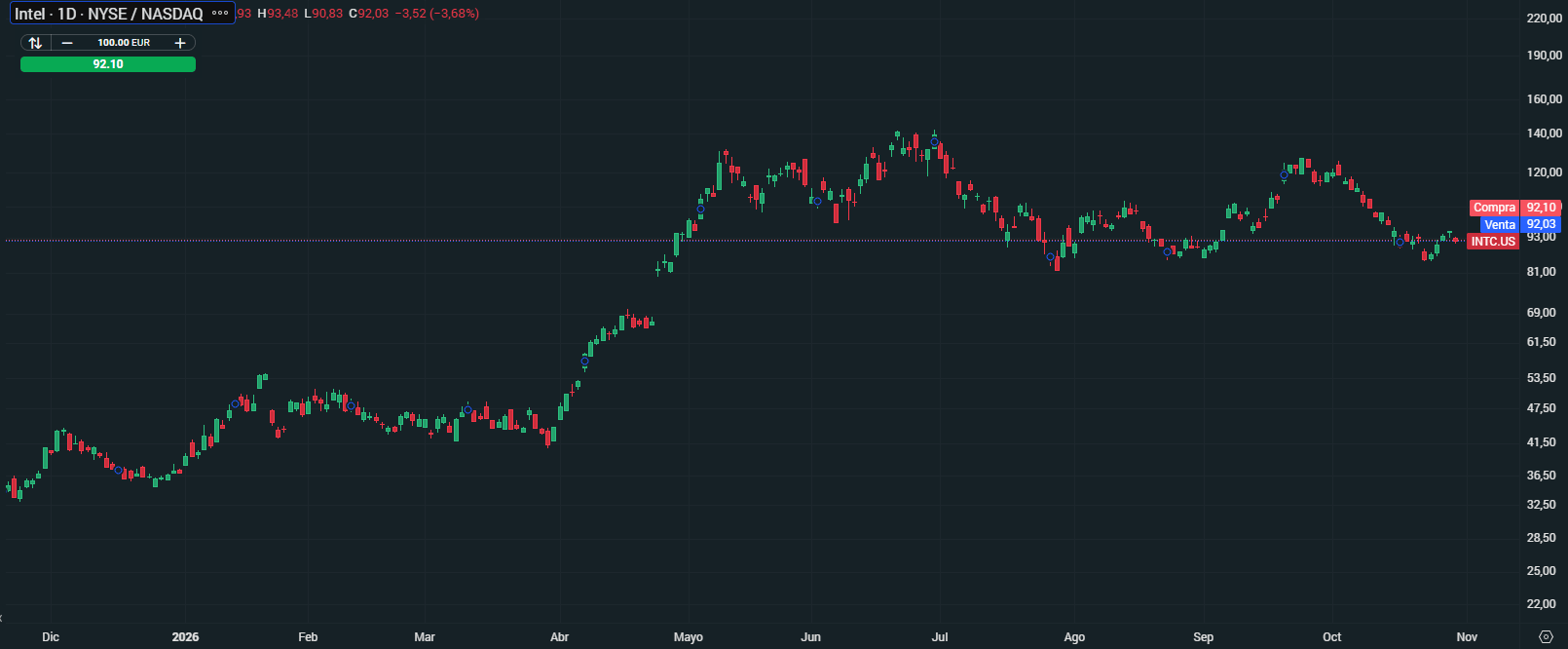The image size is (1568, 649).
Task: Click the 140,00 price axis label
Action: tap(1545, 134)
